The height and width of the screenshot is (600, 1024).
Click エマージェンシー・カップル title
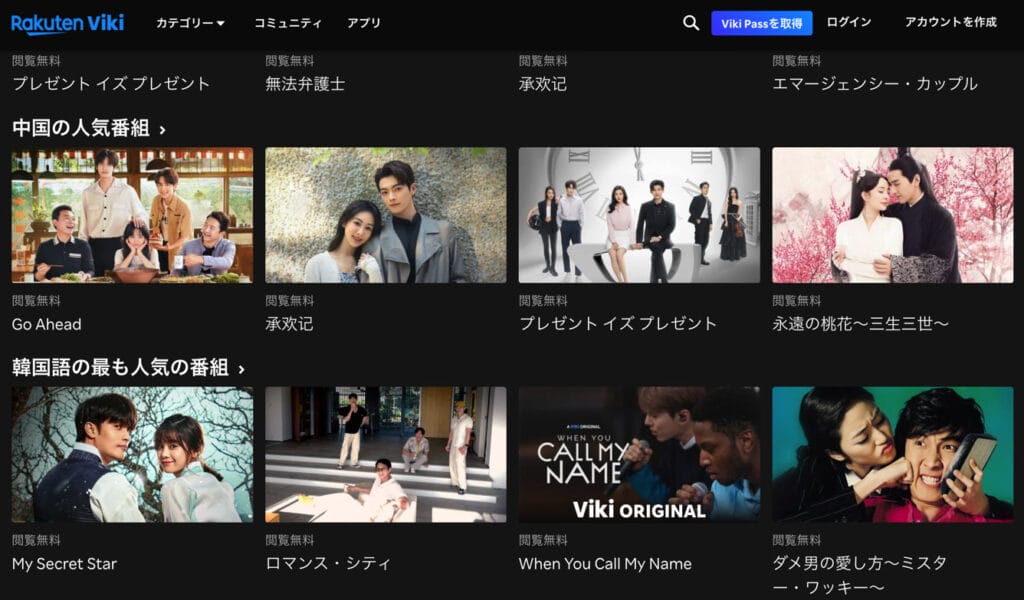[x=874, y=84]
